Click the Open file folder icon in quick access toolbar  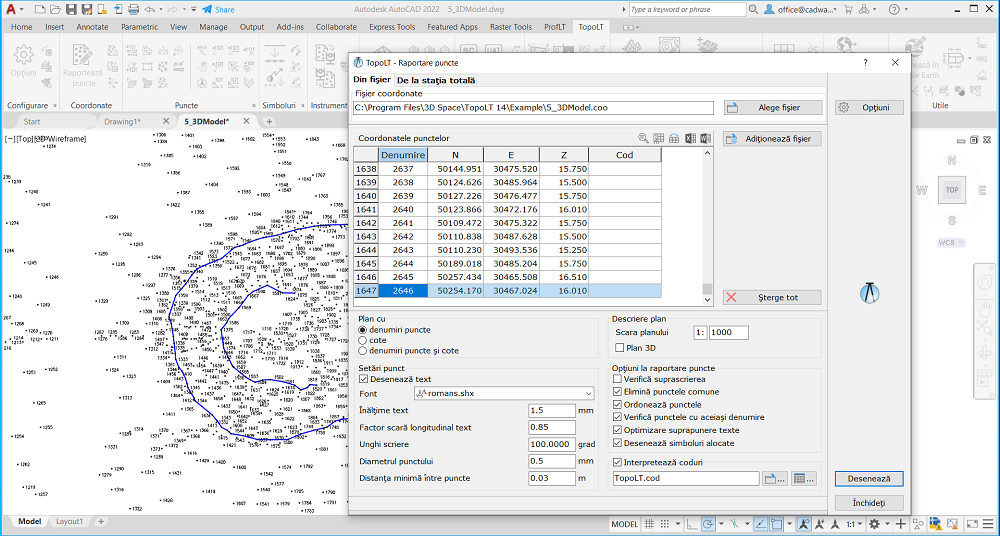(x=55, y=10)
